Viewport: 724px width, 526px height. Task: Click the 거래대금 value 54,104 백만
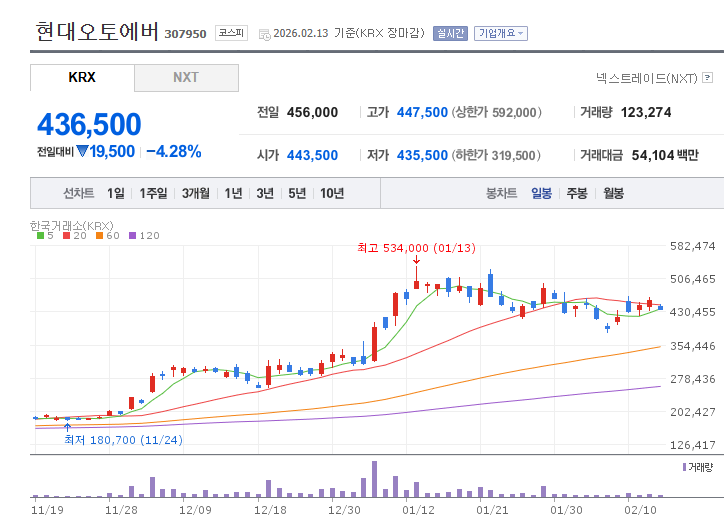coord(665,155)
